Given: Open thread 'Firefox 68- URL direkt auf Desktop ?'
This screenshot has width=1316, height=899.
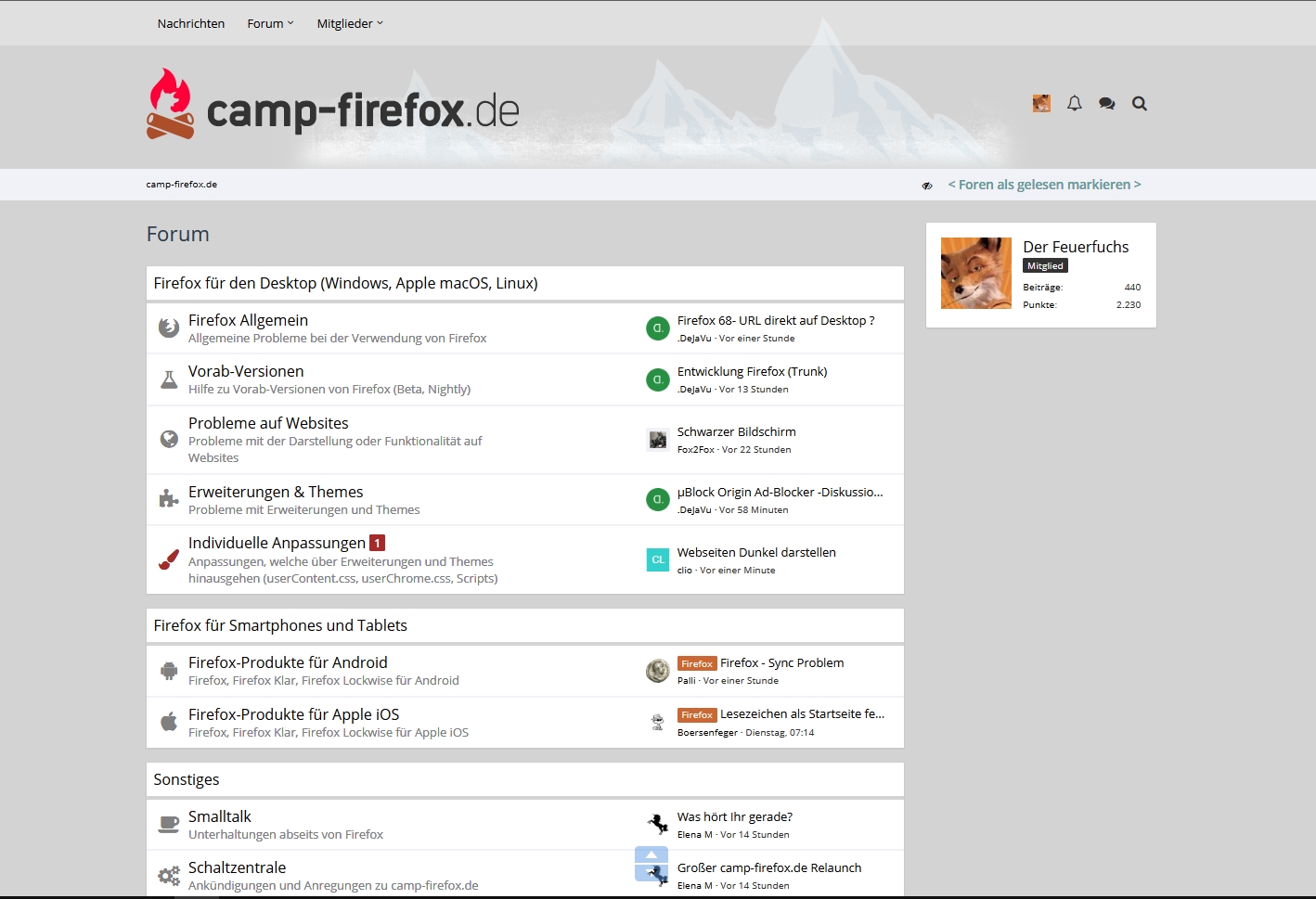Looking at the screenshot, I should coord(776,320).
